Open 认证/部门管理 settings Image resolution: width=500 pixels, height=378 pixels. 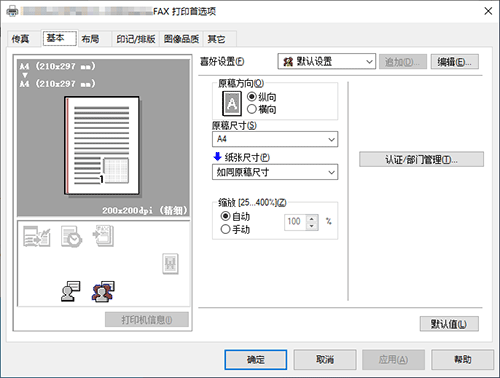[421, 159]
